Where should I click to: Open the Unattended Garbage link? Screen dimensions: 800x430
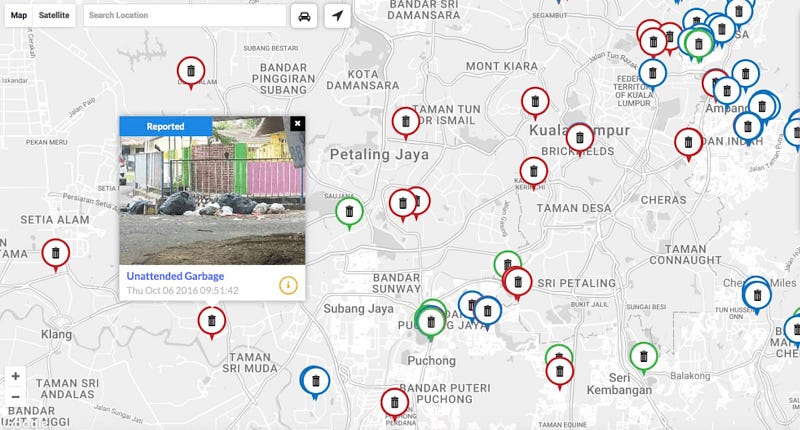click(175, 276)
